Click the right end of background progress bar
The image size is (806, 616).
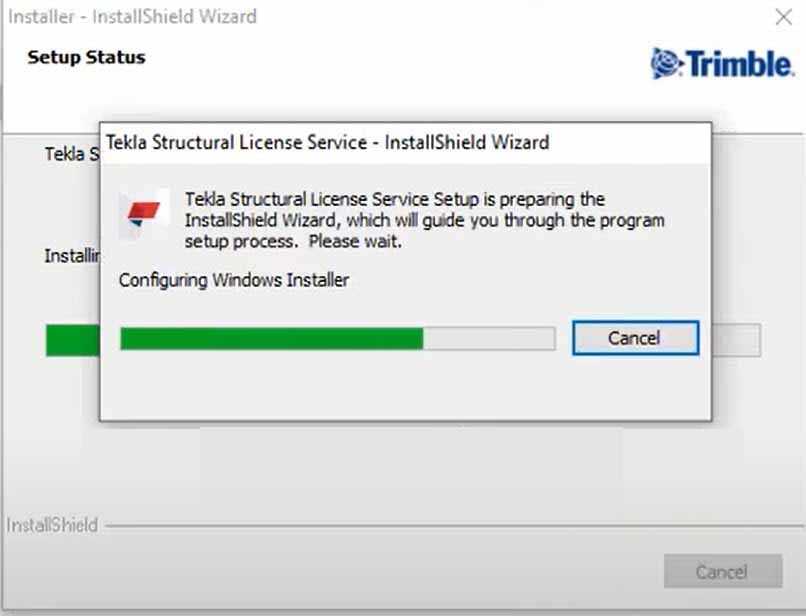click(736, 340)
